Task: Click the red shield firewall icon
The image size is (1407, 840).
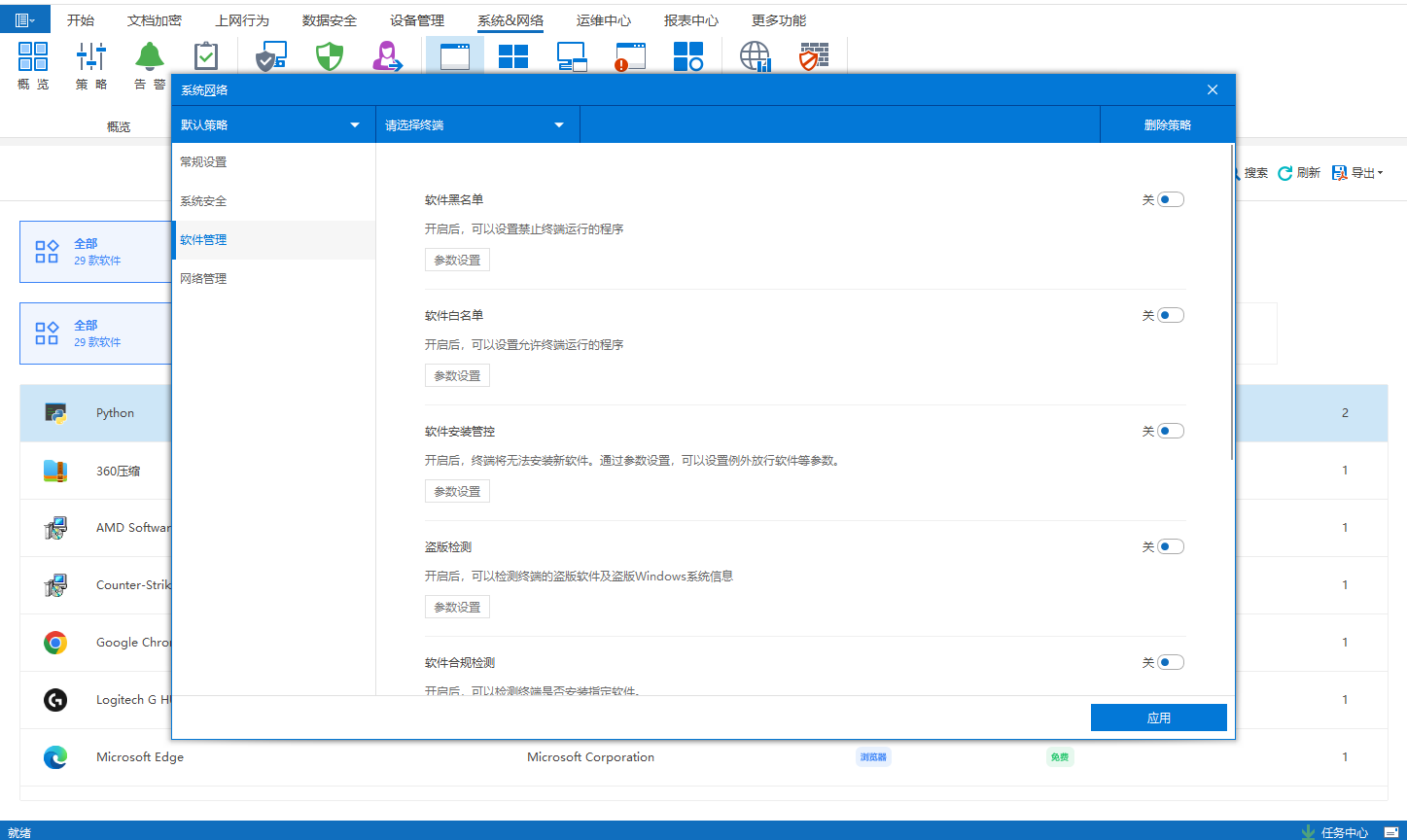Action: tap(813, 56)
